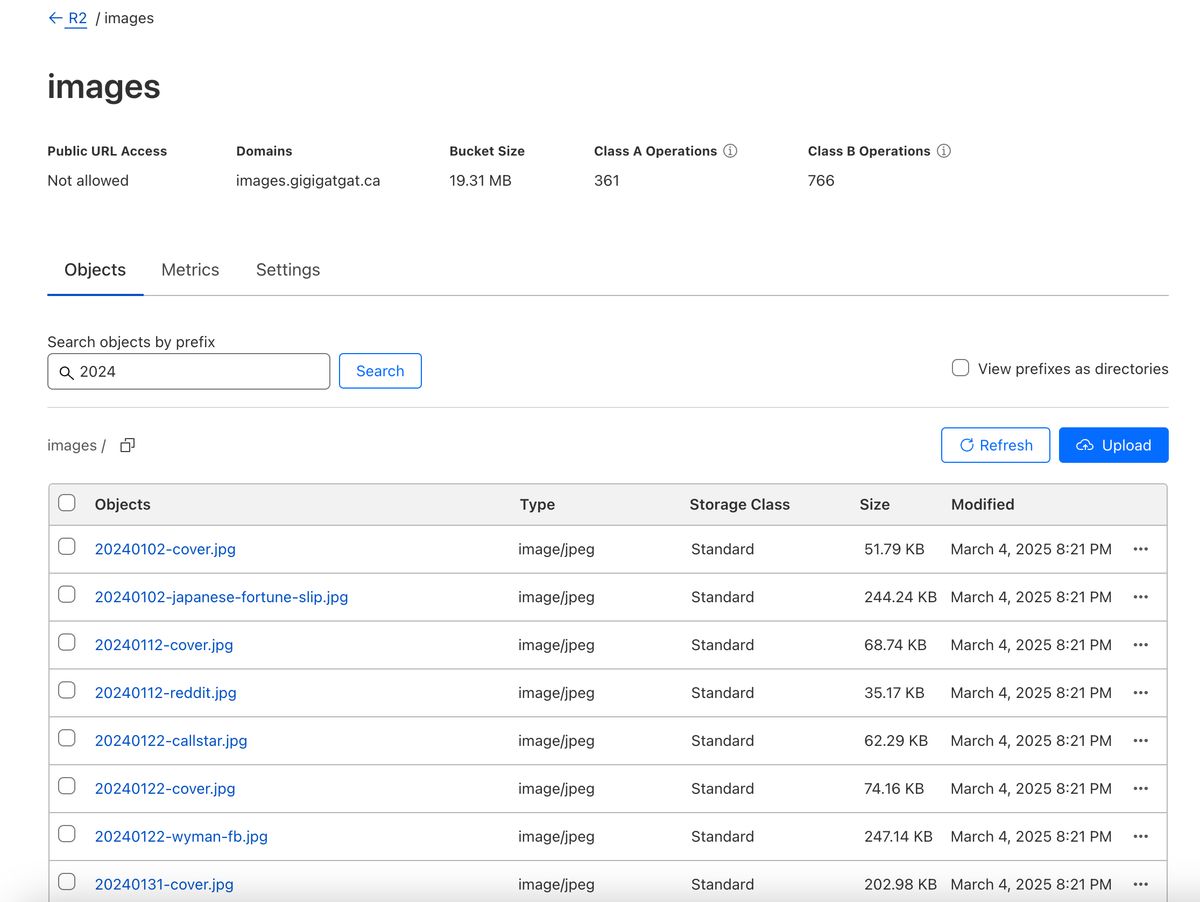Click the 74.16 KB size cell

pyautogui.click(x=894, y=789)
